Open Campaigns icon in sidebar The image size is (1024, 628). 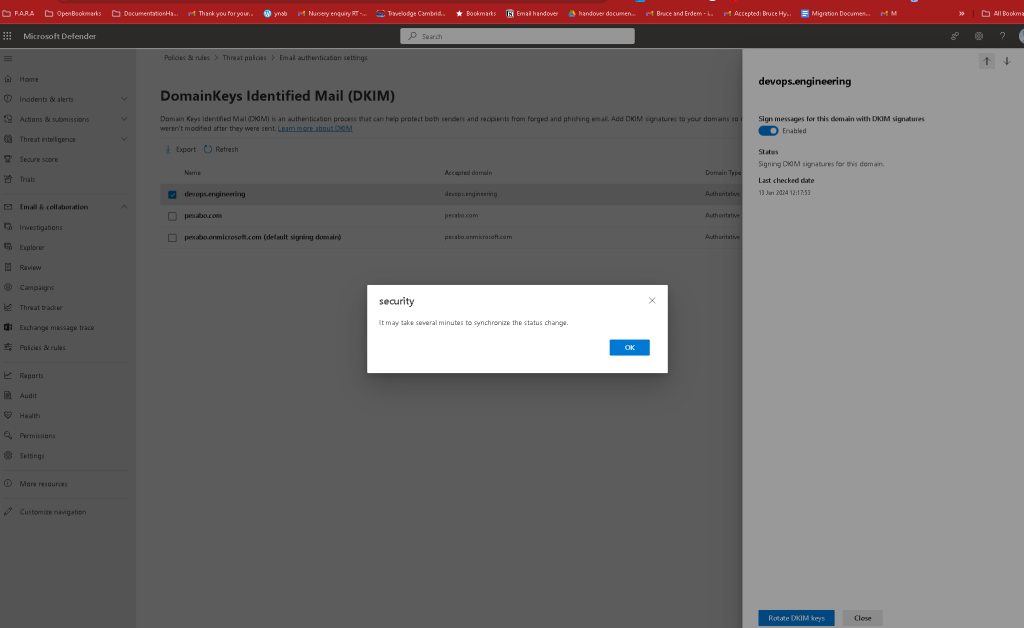[8, 287]
